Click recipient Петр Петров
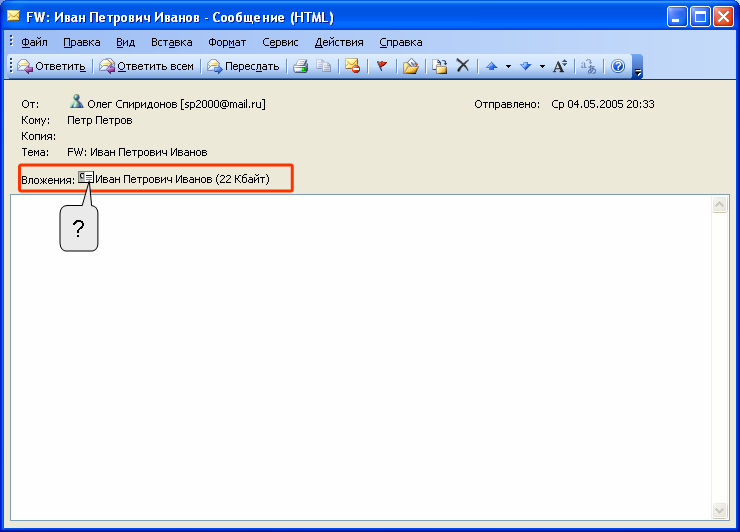 click(x=100, y=120)
